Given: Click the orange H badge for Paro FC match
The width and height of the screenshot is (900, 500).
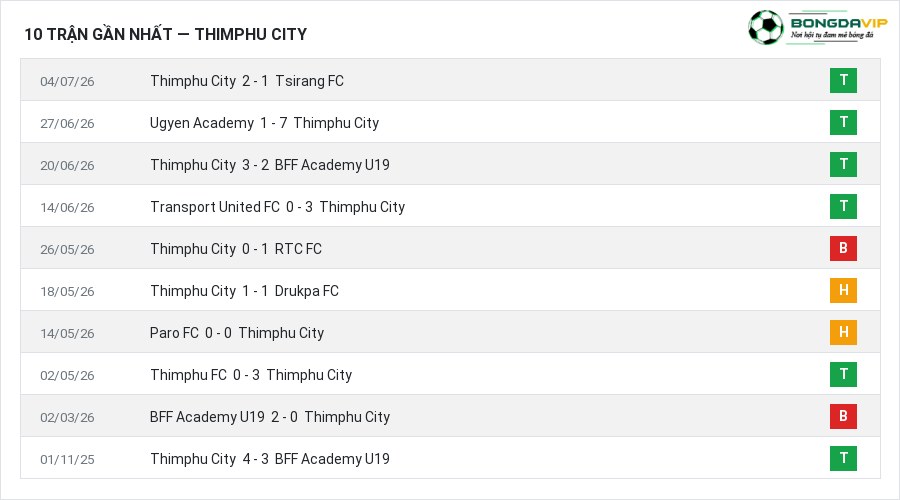Looking at the screenshot, I should [x=843, y=332].
